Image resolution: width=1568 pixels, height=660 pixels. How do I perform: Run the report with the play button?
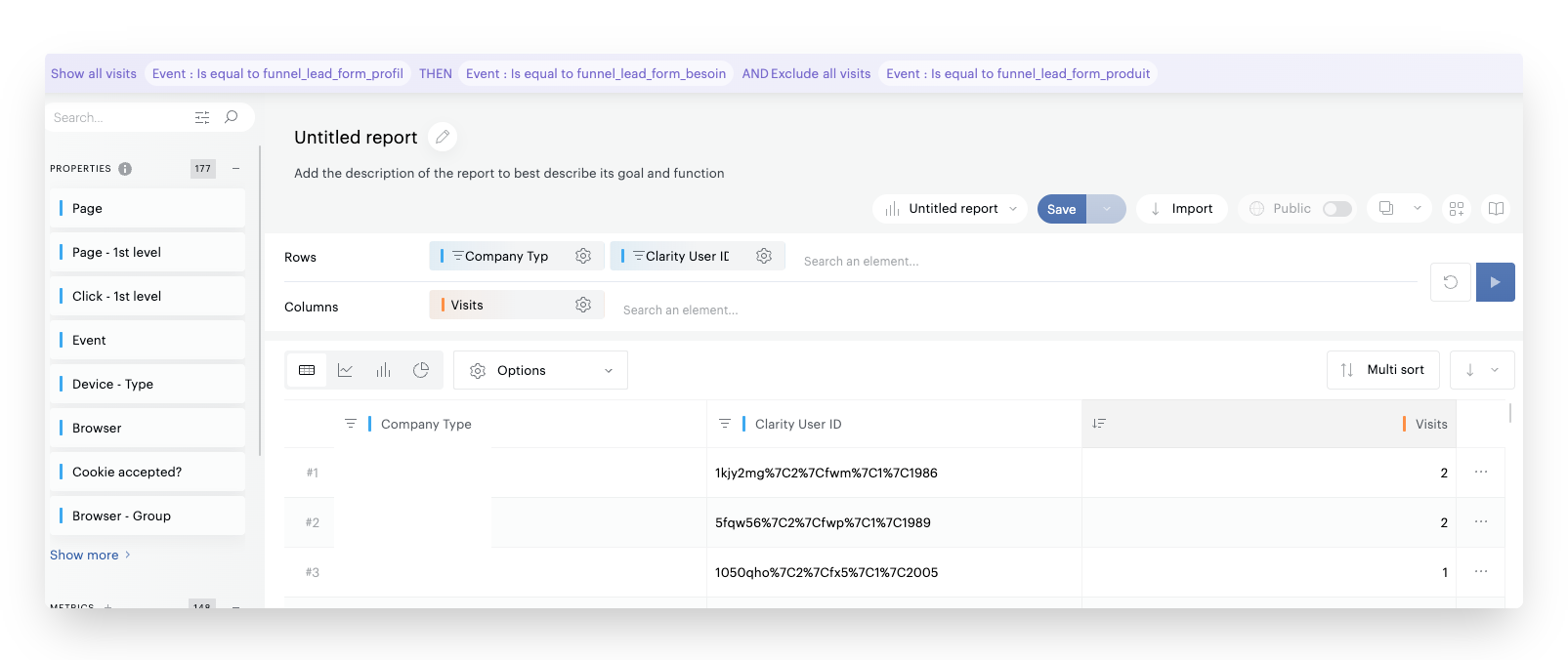click(1495, 282)
